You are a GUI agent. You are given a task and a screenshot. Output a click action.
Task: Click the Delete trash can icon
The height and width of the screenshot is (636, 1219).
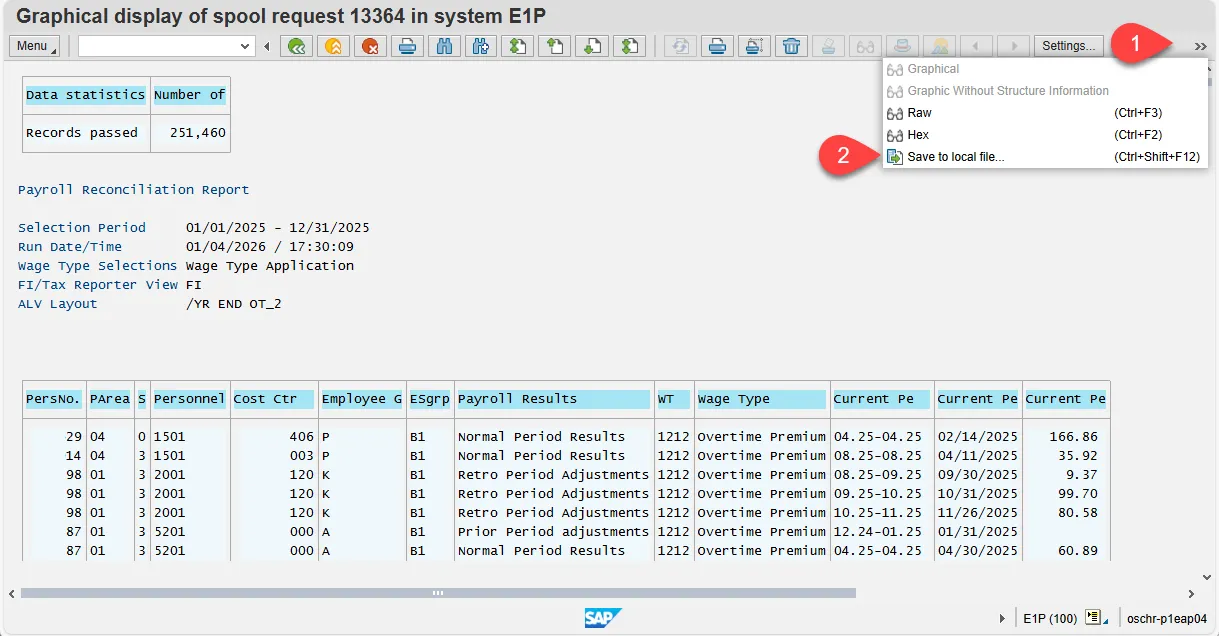791,46
